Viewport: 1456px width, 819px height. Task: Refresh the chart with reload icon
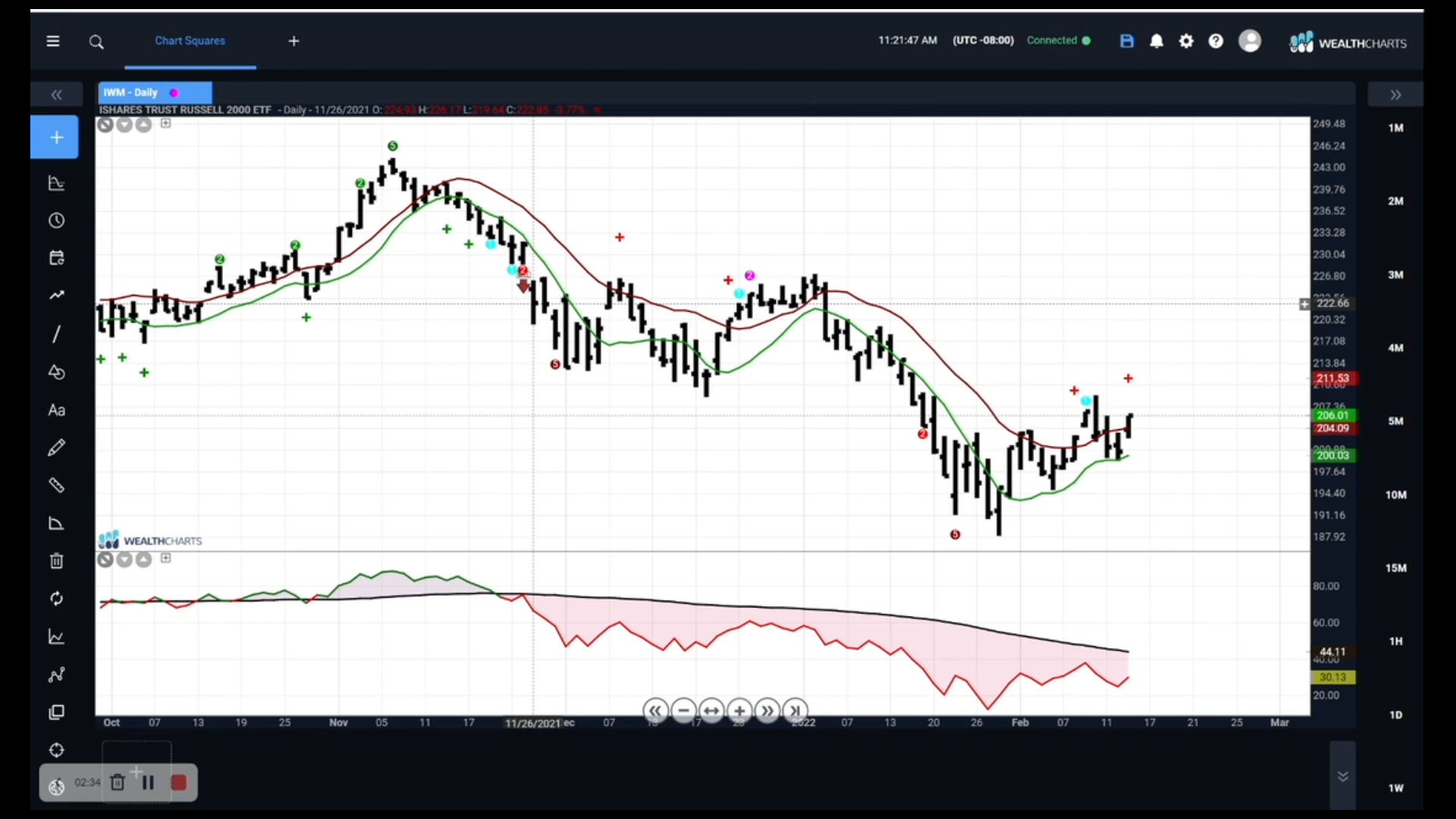pos(56,599)
